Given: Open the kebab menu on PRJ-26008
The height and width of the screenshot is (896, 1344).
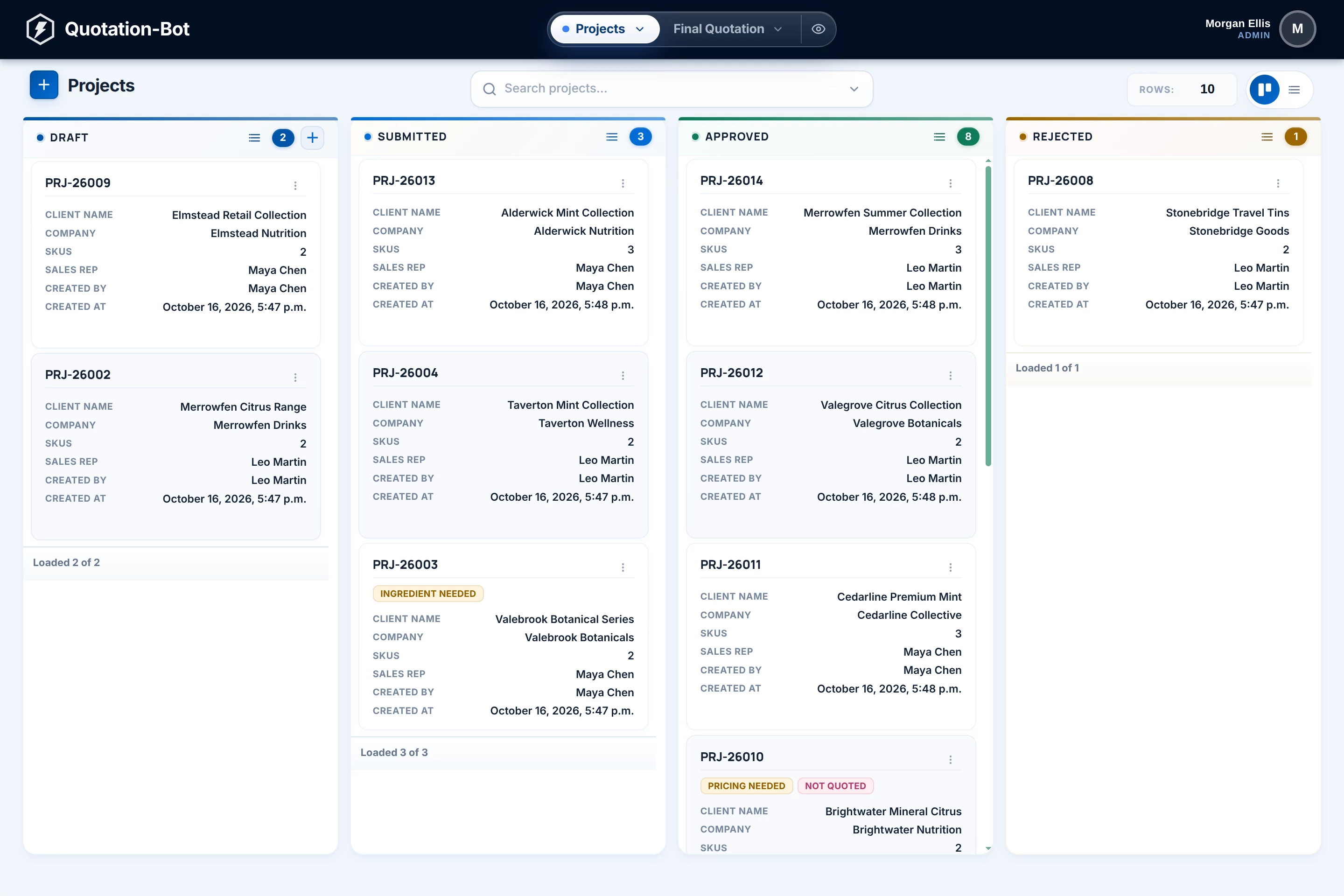Looking at the screenshot, I should click(x=1278, y=183).
